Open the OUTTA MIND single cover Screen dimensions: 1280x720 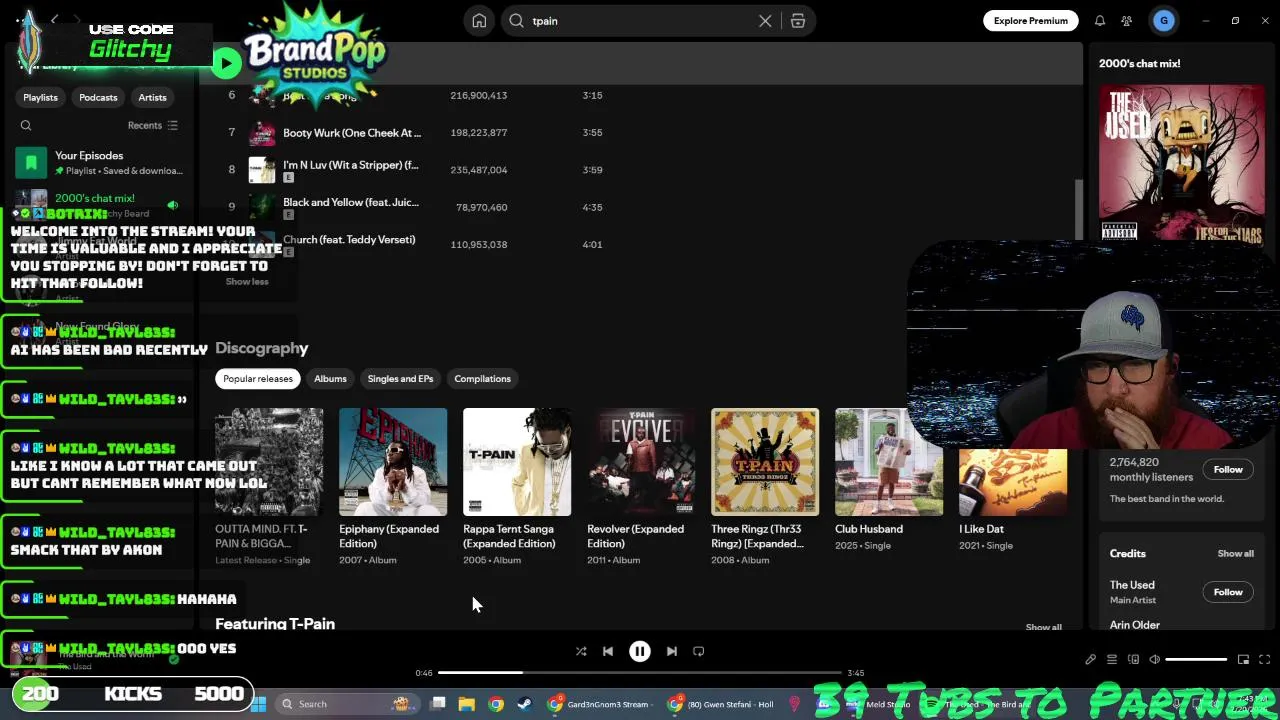tap(269, 462)
